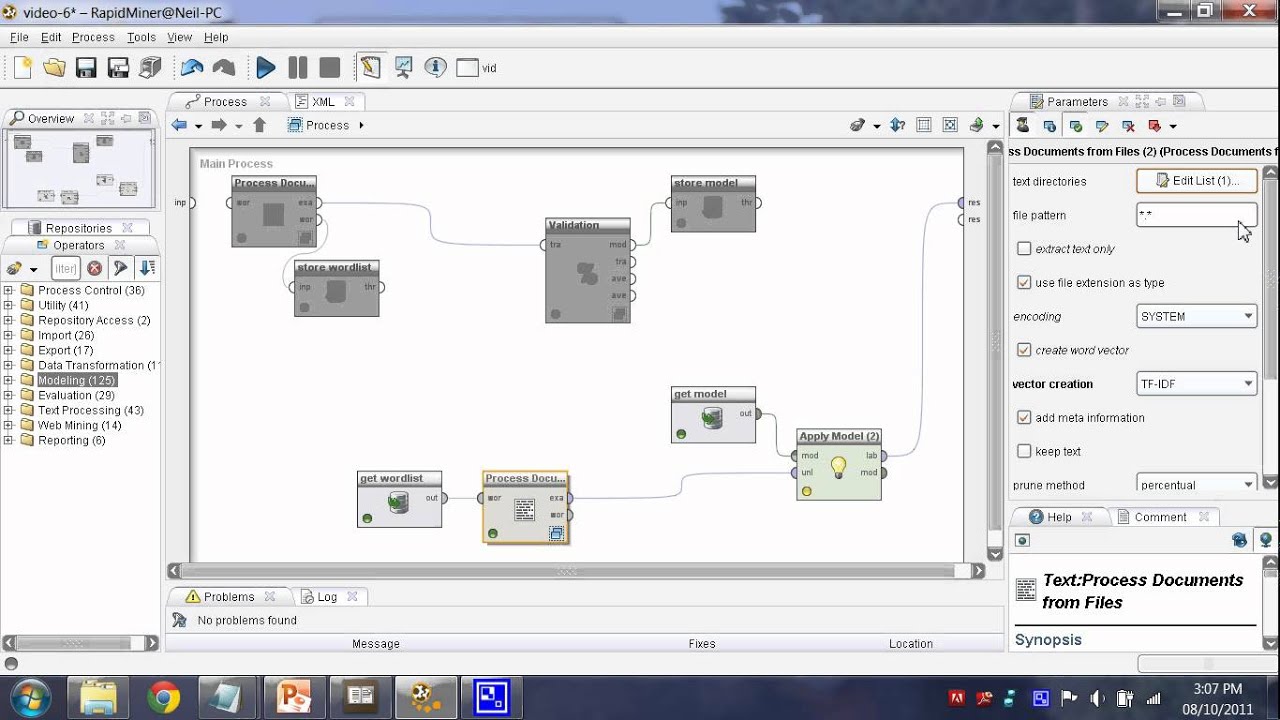Open the Tools menu
Screen dimensions: 1280x720
[x=141, y=37]
